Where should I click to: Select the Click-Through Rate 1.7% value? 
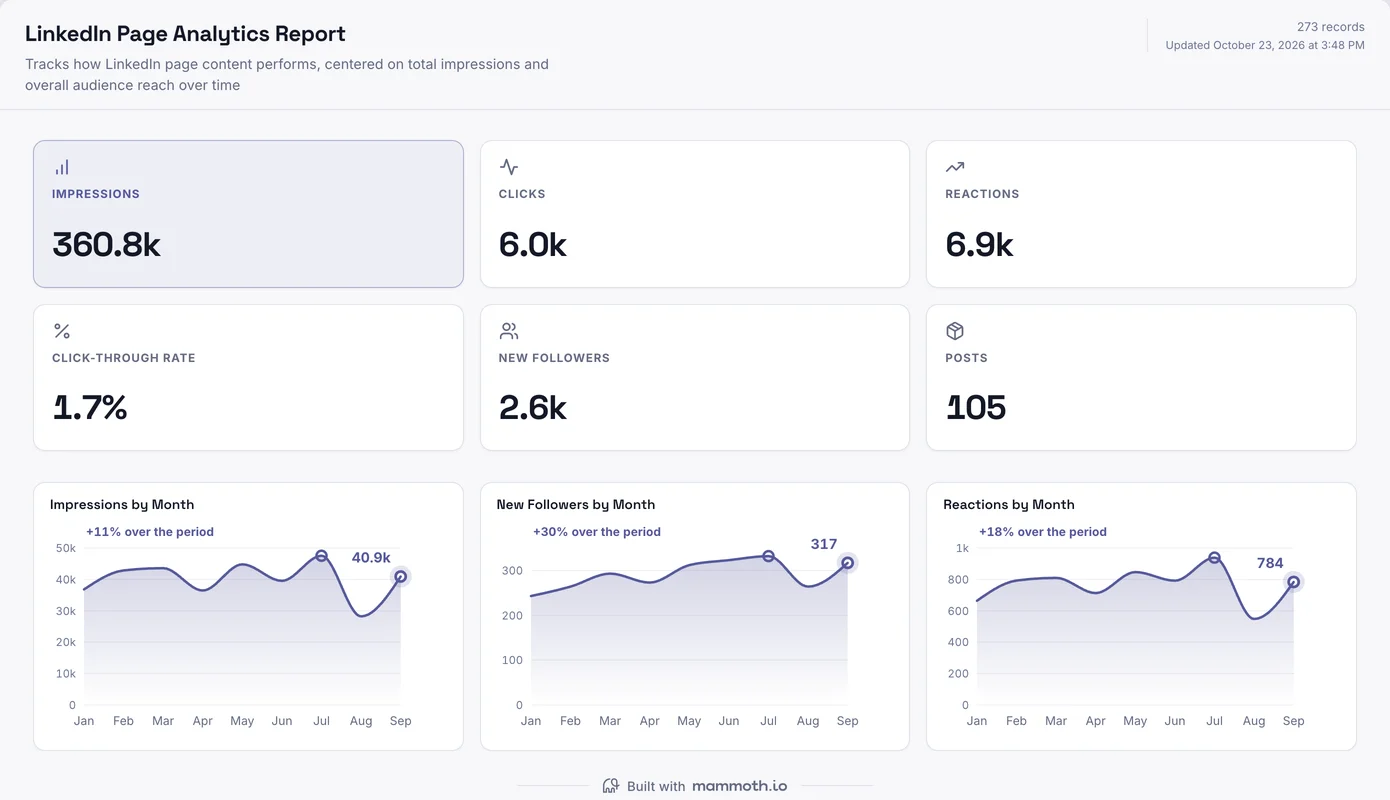(89, 408)
